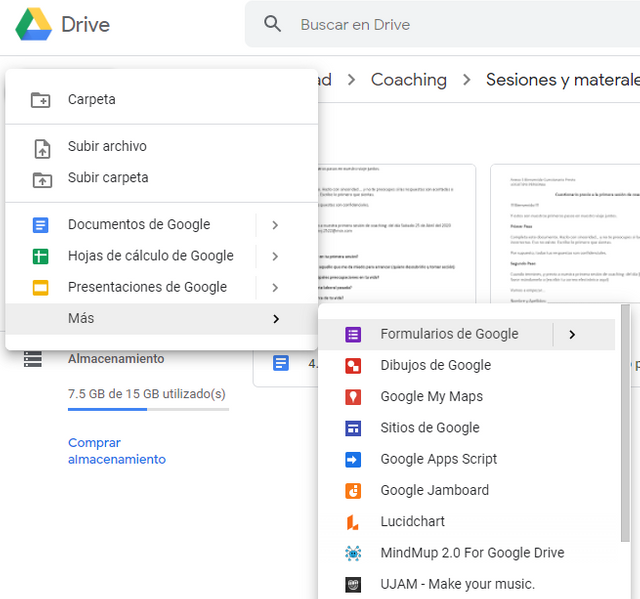Expand Hojas de cálculo submenu arrow

(275, 256)
